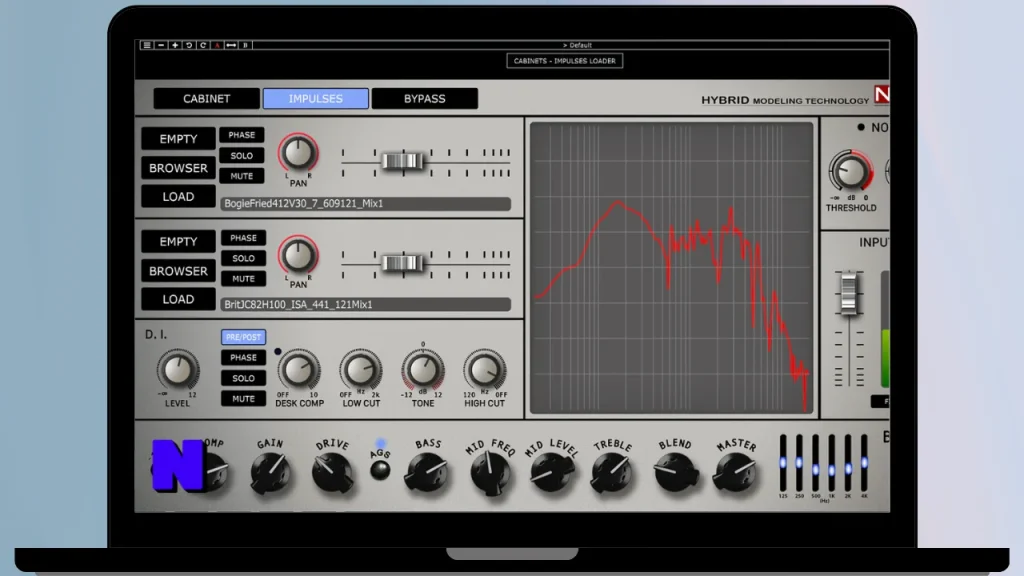This screenshot has height=576, width=1024.
Task: Toggle MUTE on the first impulse slot
Action: (x=242, y=176)
